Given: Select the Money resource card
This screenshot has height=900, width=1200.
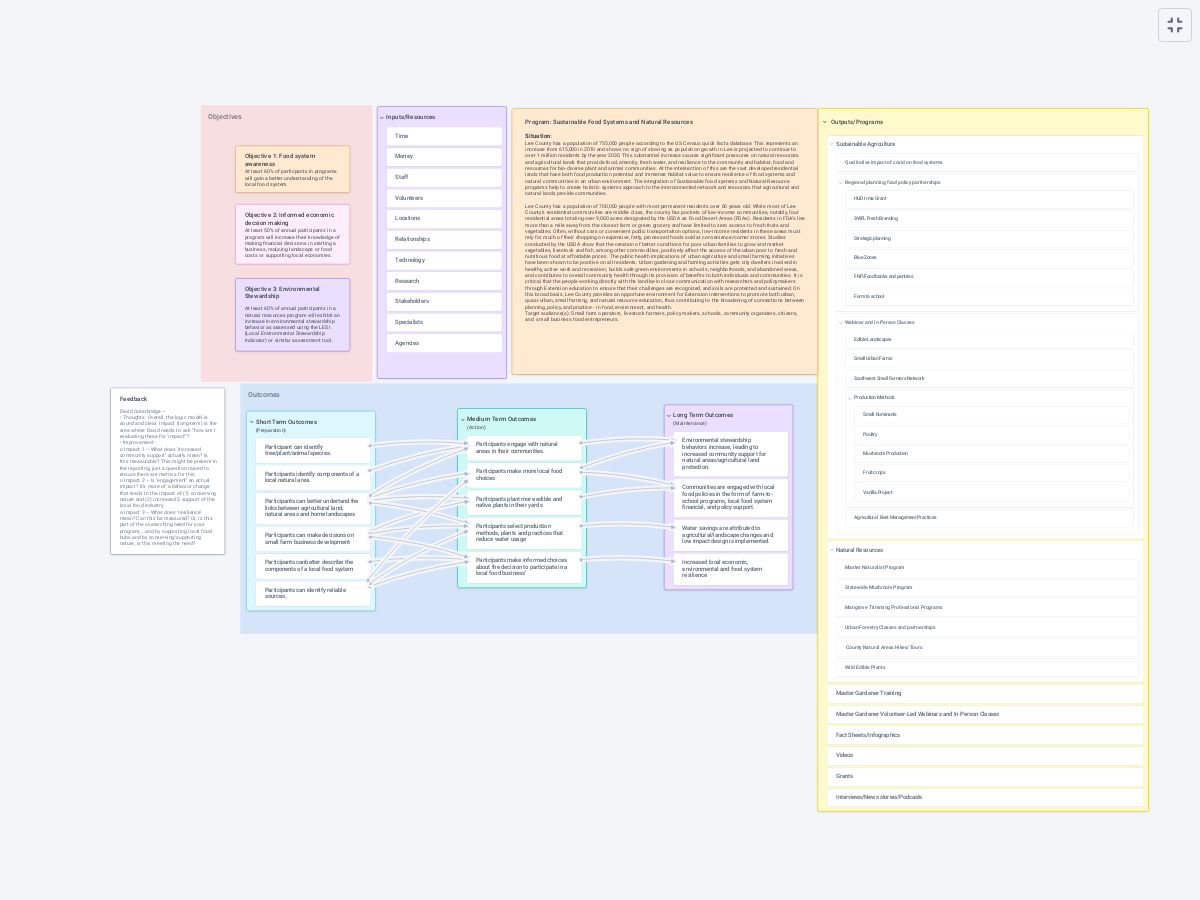Looking at the screenshot, I should pyautogui.click(x=443, y=156).
